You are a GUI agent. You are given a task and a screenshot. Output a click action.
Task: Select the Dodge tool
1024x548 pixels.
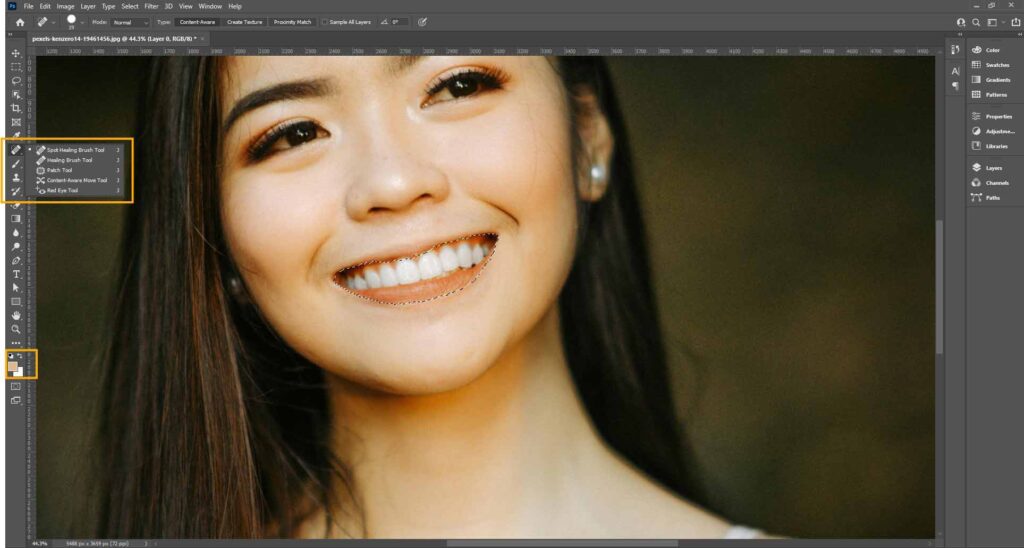point(16,246)
